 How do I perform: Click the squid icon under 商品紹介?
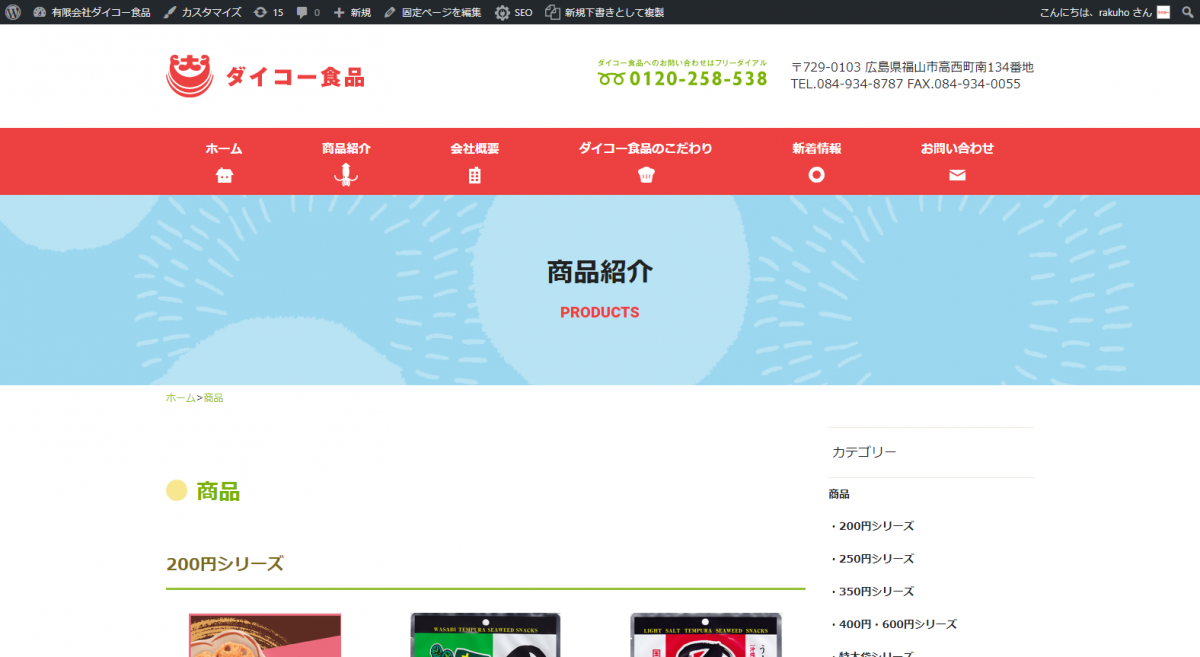click(x=346, y=175)
